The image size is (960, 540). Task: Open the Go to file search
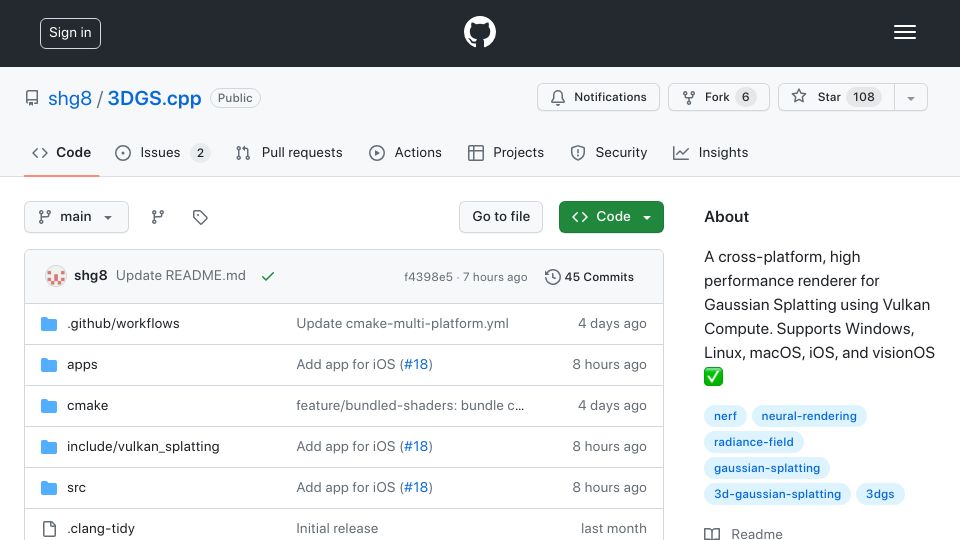[501, 217]
